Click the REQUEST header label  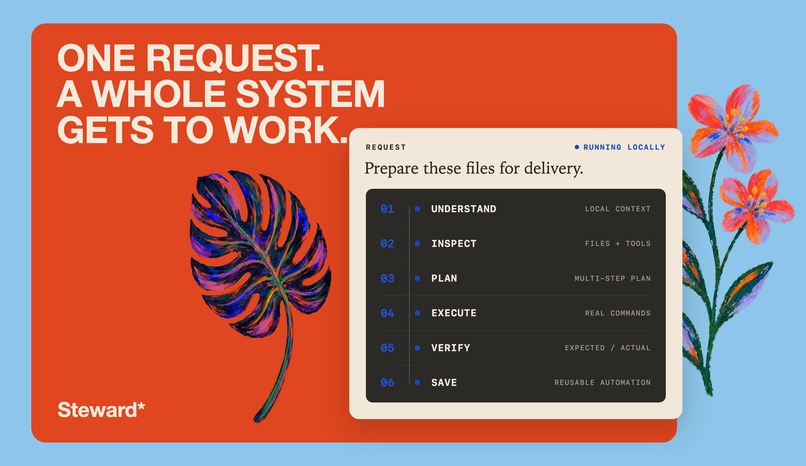pyautogui.click(x=386, y=147)
